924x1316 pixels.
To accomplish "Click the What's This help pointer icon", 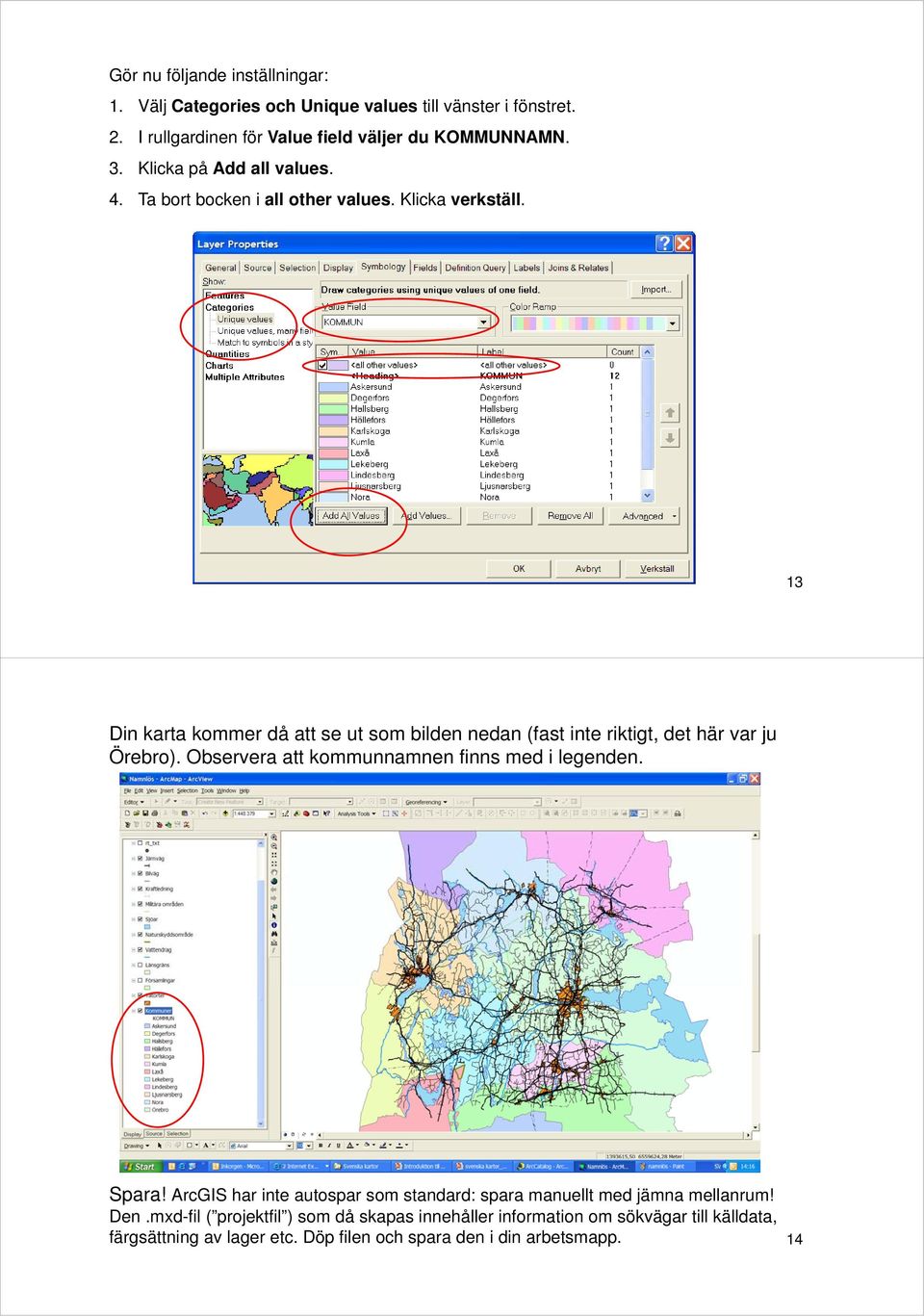I will (x=327, y=813).
